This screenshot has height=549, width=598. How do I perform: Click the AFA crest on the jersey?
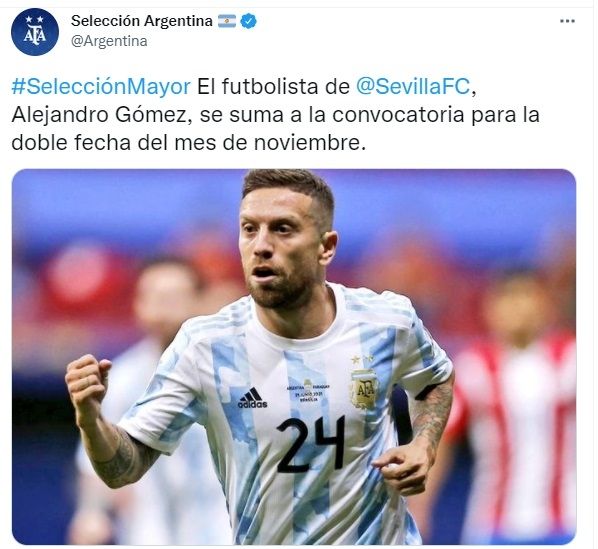364,384
